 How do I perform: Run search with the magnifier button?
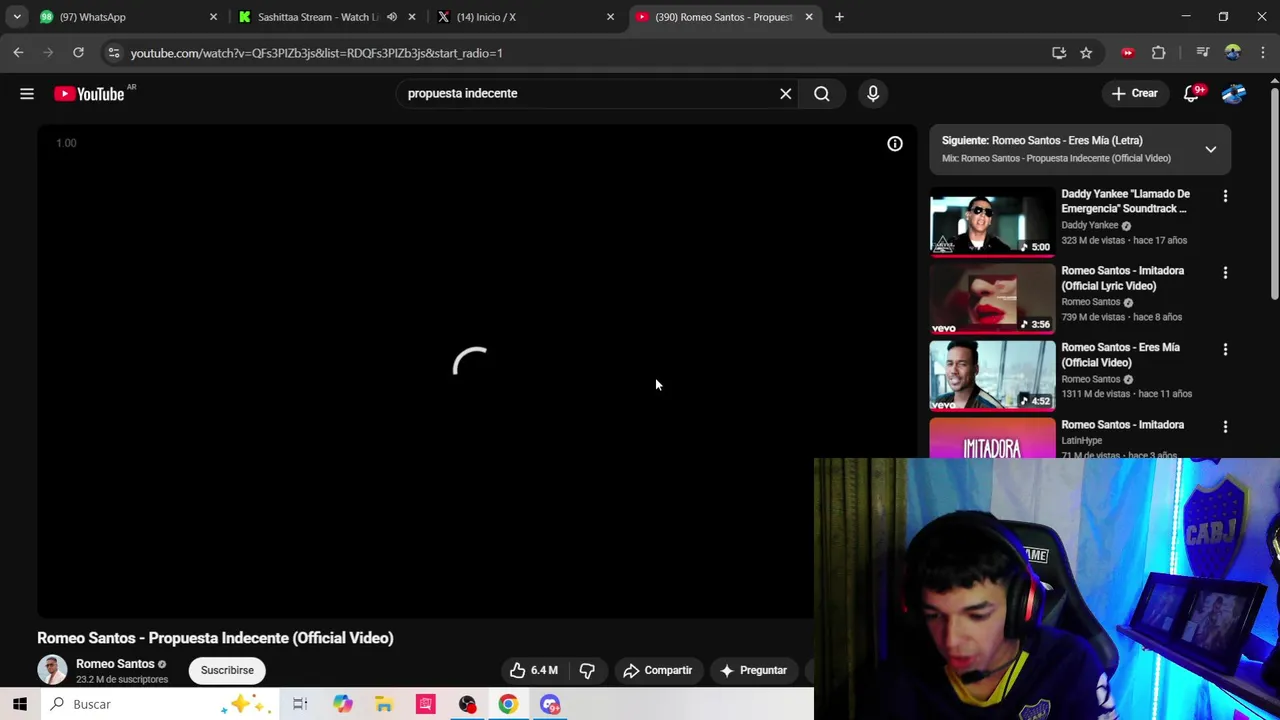[822, 93]
